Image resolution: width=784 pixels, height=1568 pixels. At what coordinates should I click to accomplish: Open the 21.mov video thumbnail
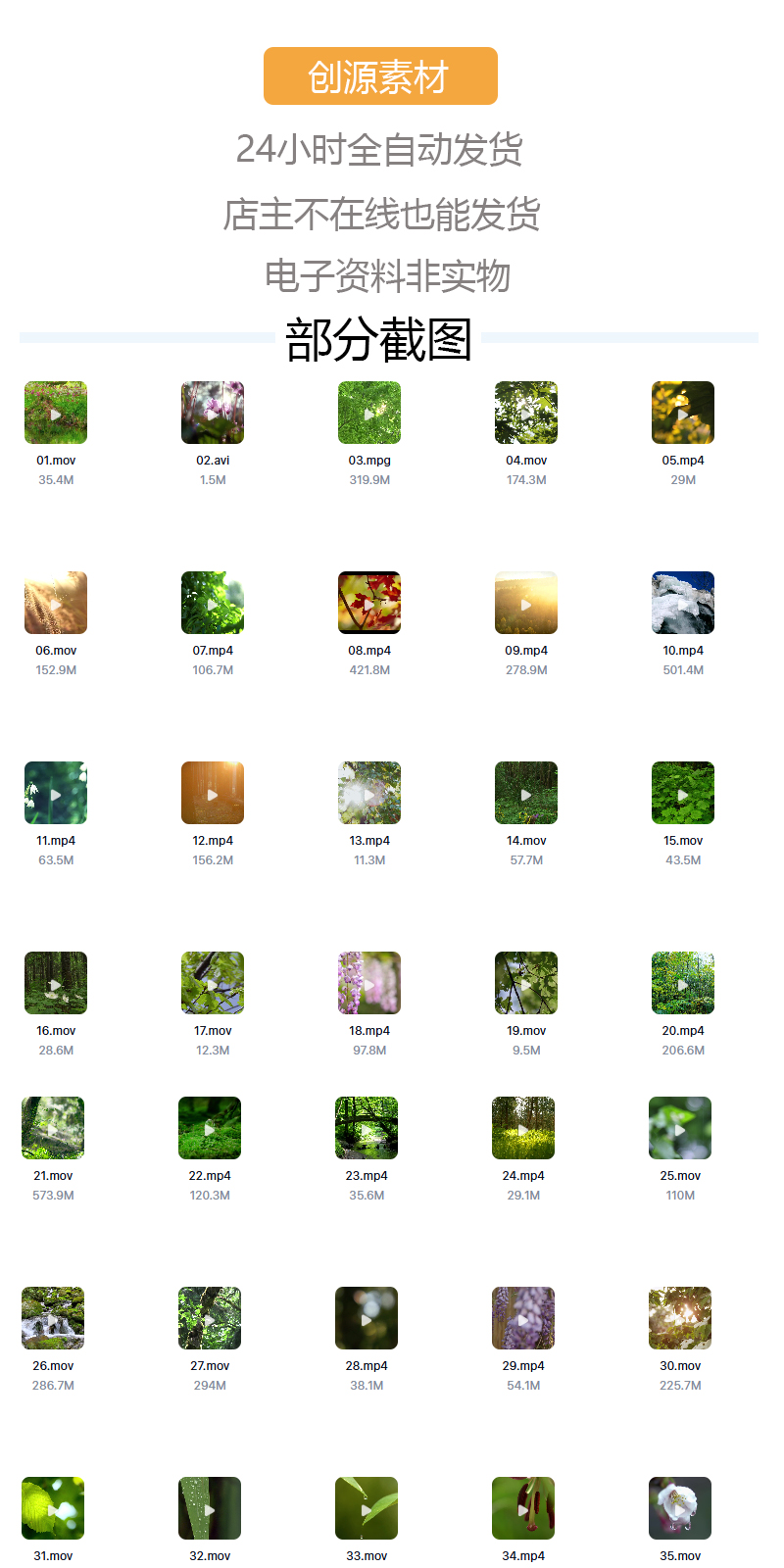(53, 1128)
